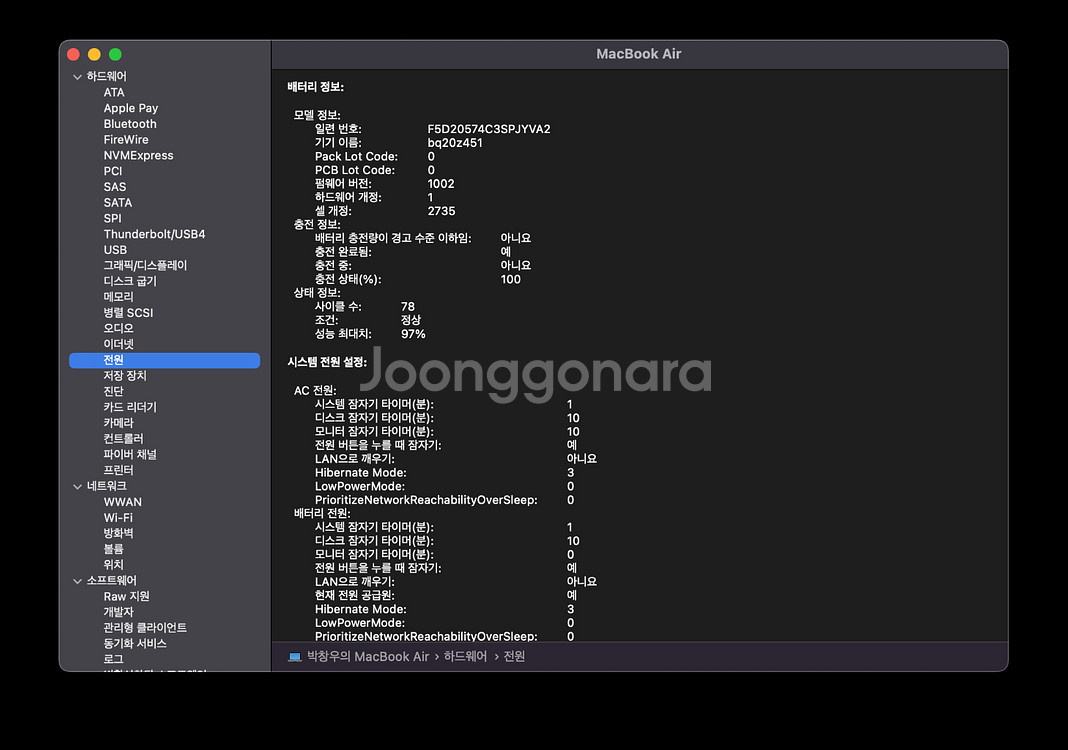Select 관리형 클라이언트 in the sidebar
1068x750 pixels.
145,628
